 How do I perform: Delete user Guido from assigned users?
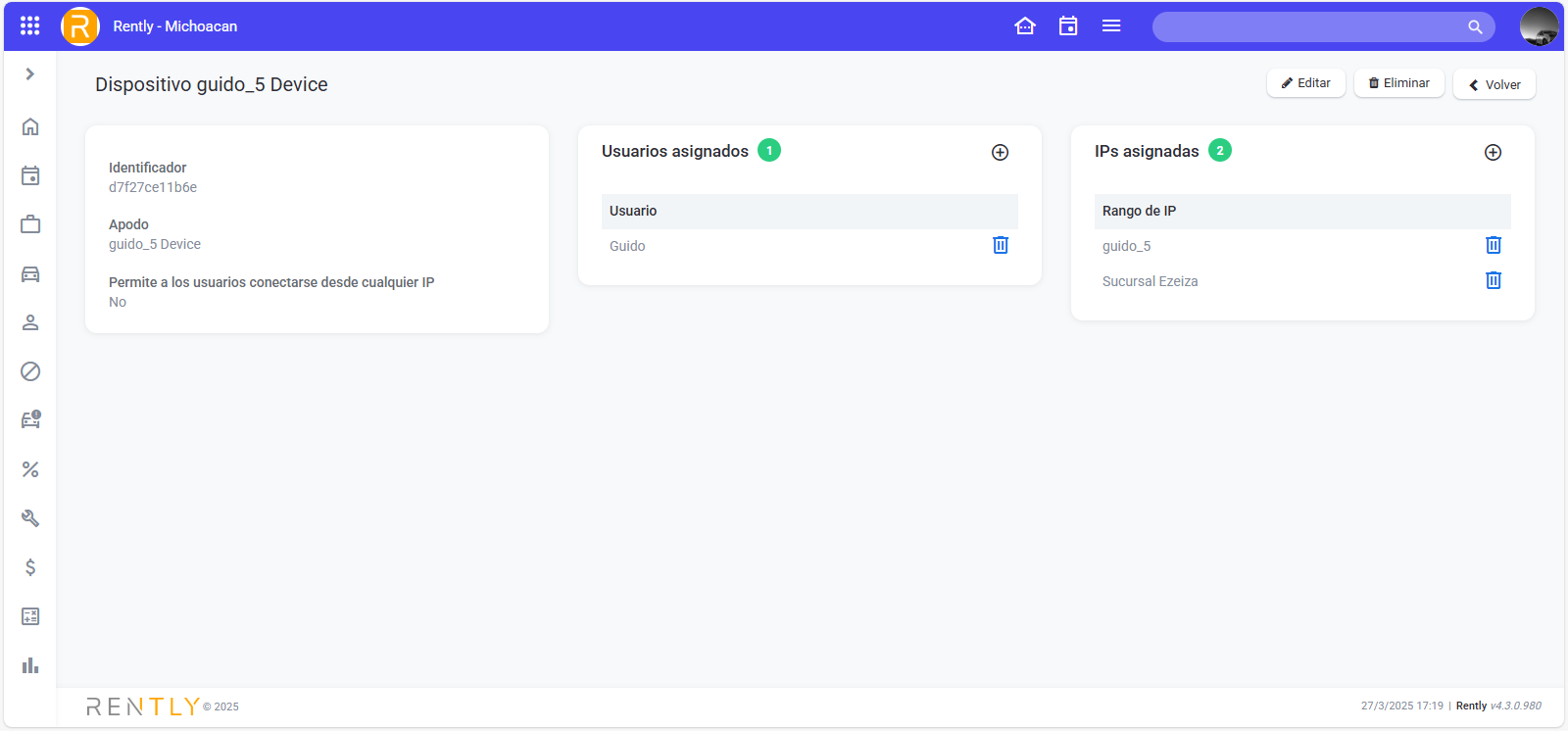(1001, 245)
